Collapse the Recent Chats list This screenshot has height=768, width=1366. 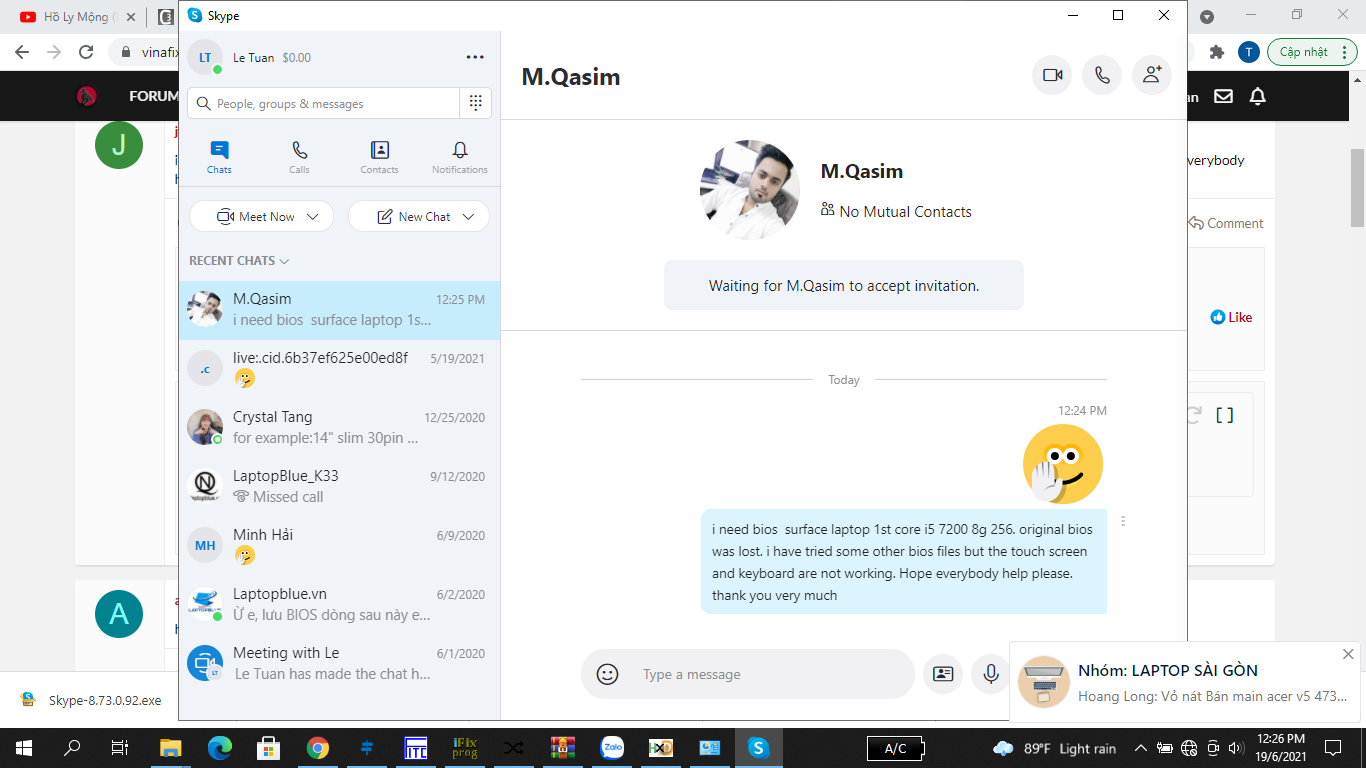(x=239, y=261)
